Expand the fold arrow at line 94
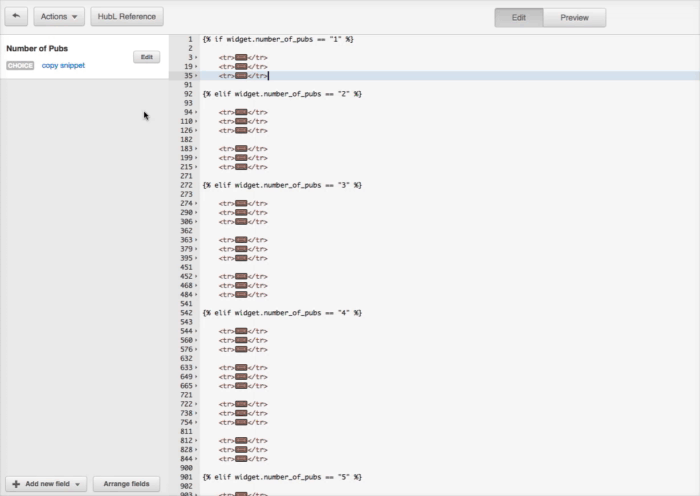Image resolution: width=700 pixels, height=496 pixels. [196, 112]
